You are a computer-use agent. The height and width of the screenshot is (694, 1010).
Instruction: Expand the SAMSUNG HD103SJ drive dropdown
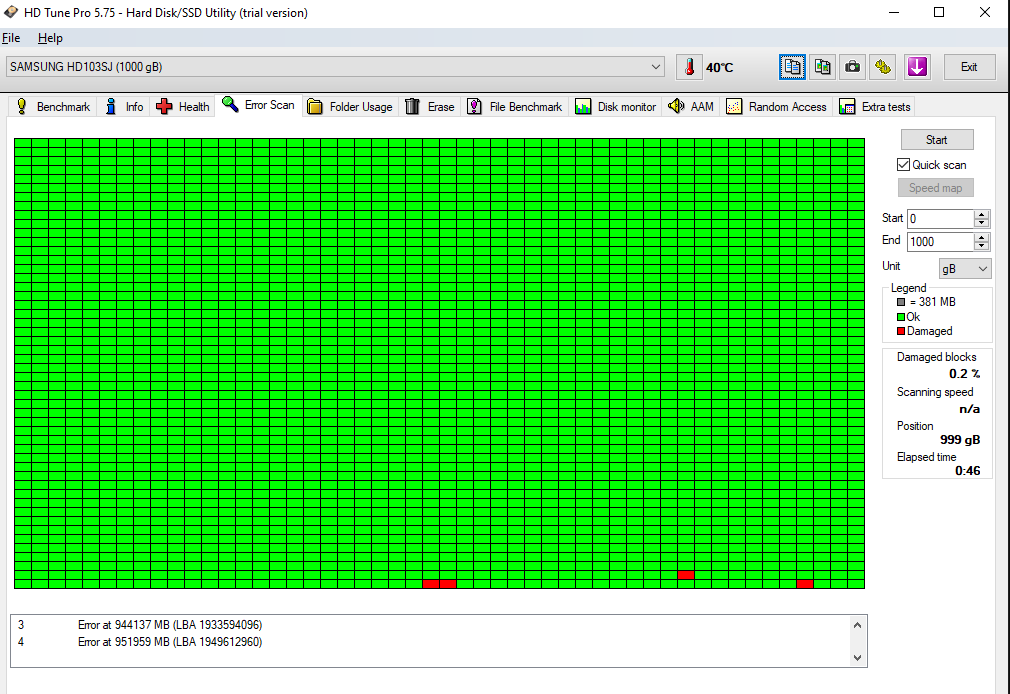click(656, 67)
